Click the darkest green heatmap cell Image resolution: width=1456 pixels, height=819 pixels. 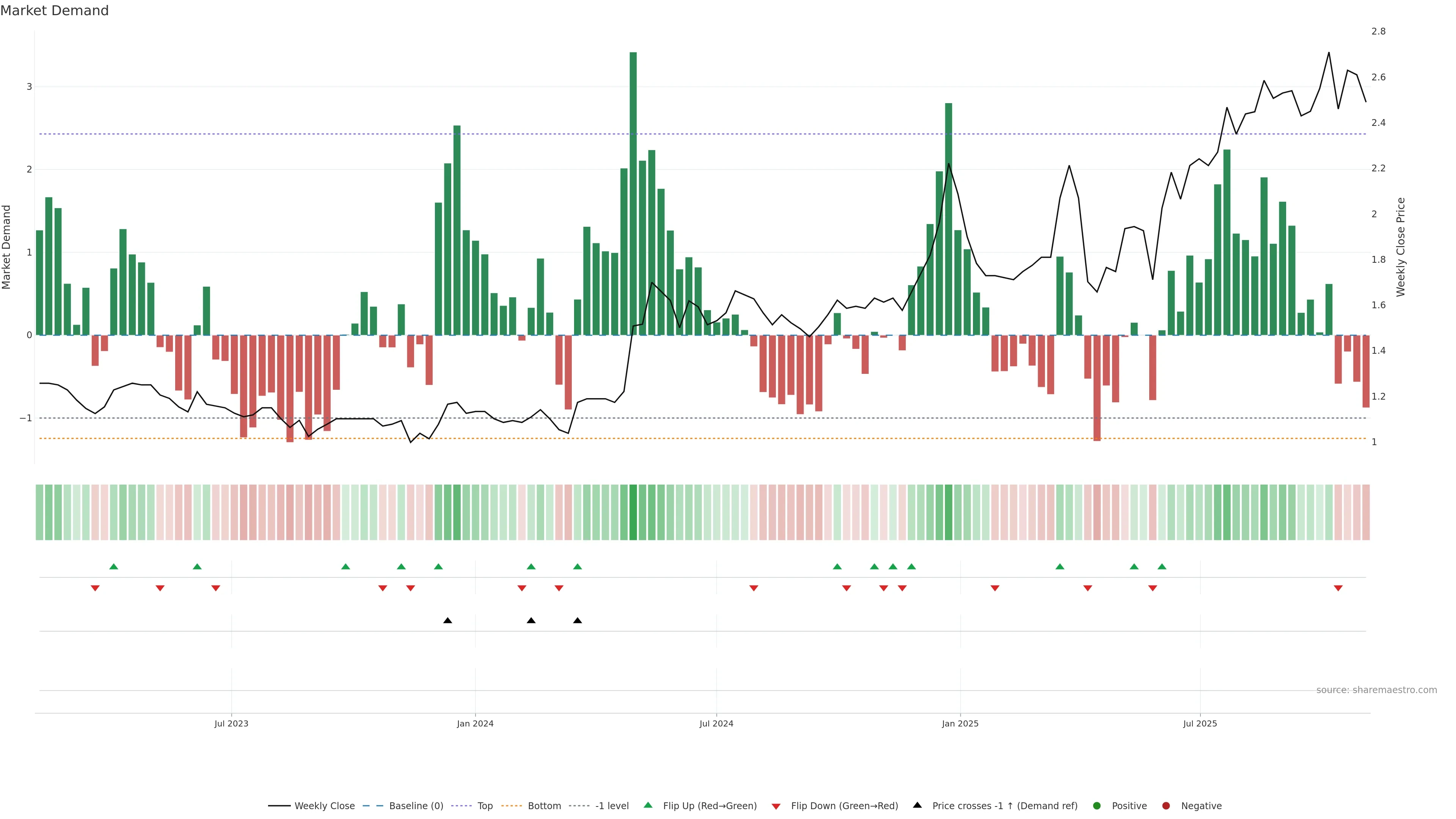tap(633, 512)
